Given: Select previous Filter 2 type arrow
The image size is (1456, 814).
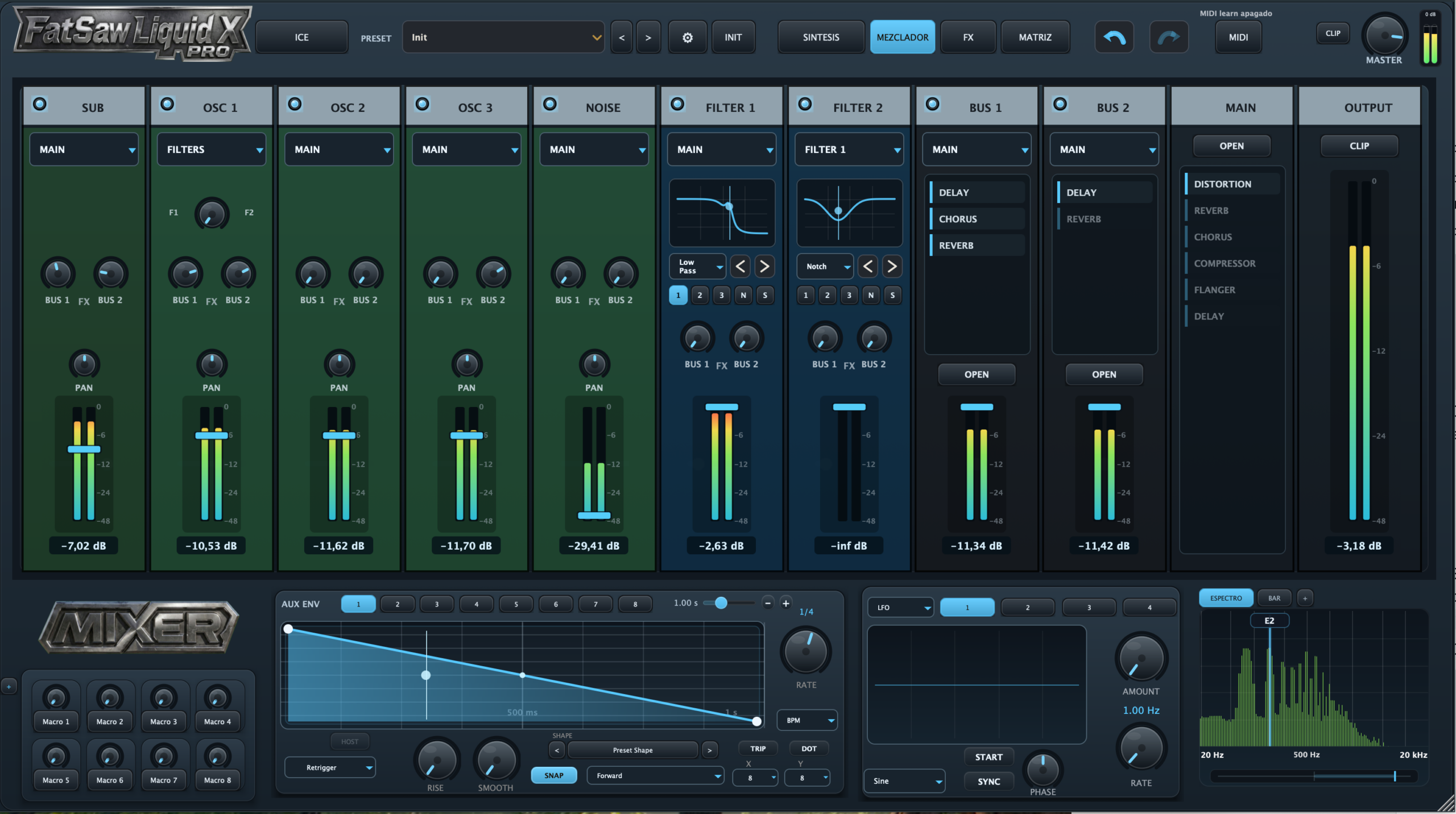Looking at the screenshot, I should 867,266.
